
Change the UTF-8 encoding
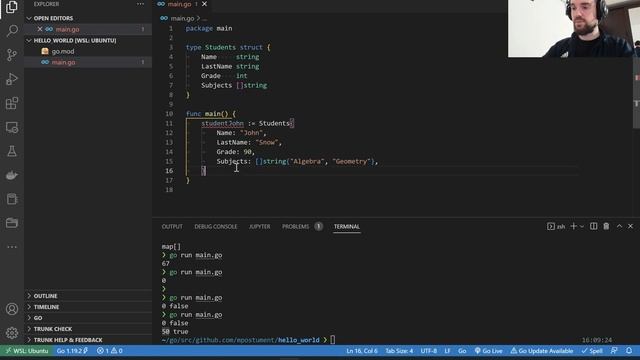point(429,351)
